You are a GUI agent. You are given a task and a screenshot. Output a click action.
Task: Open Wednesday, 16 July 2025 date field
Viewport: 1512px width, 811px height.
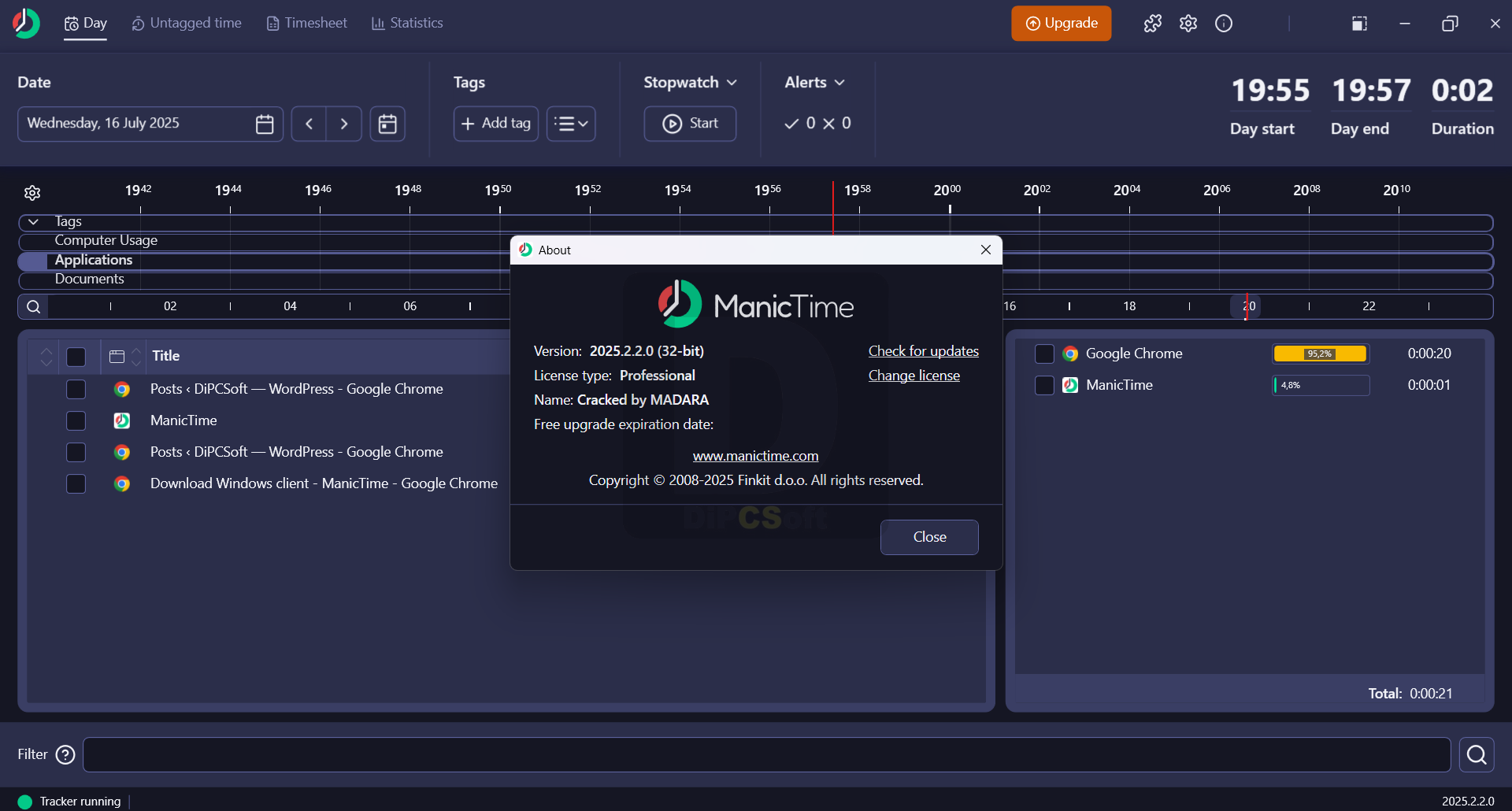coord(150,124)
